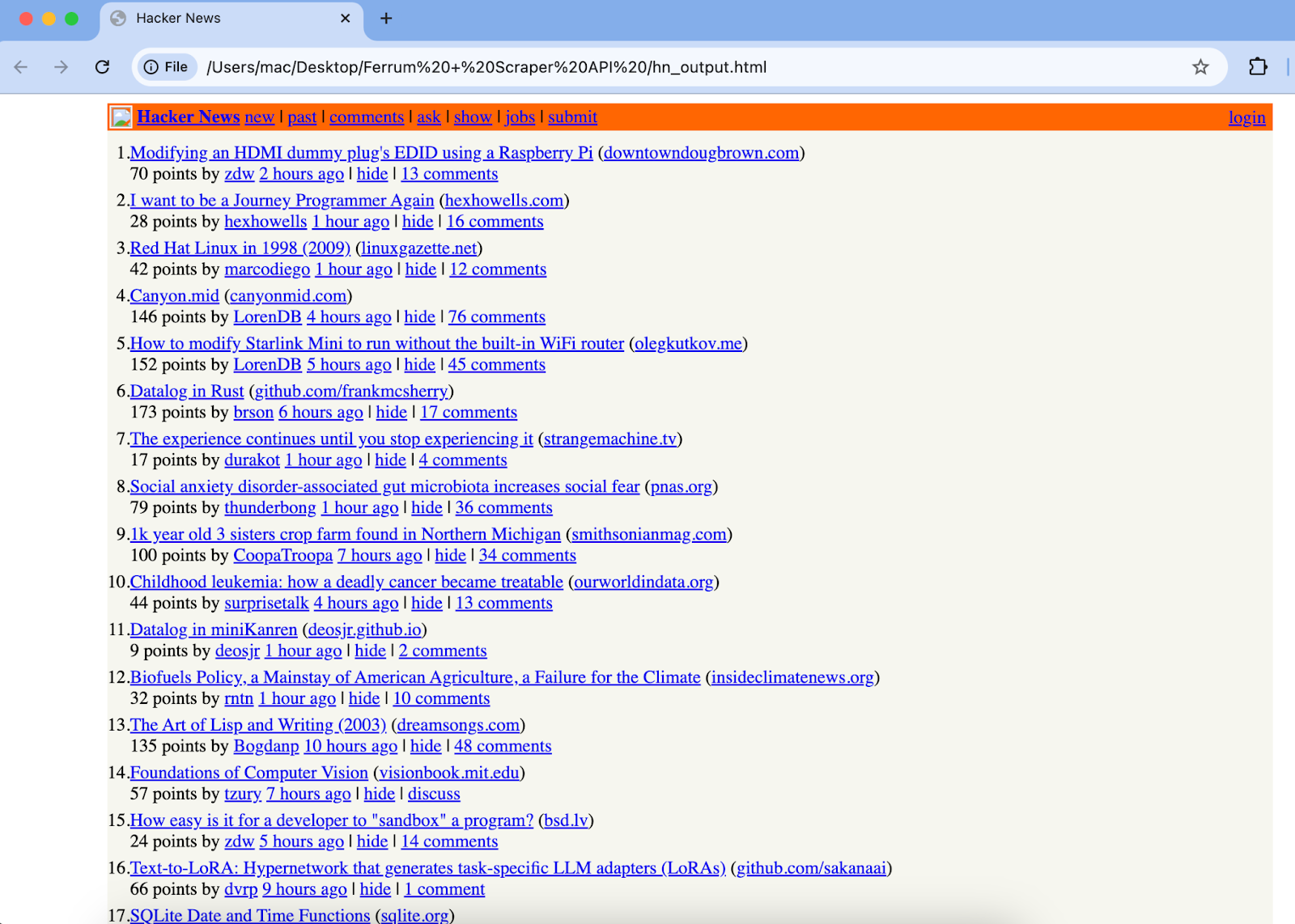1295x924 pixels.
Task: Open 3 sisters crop farm story
Action: (346, 534)
